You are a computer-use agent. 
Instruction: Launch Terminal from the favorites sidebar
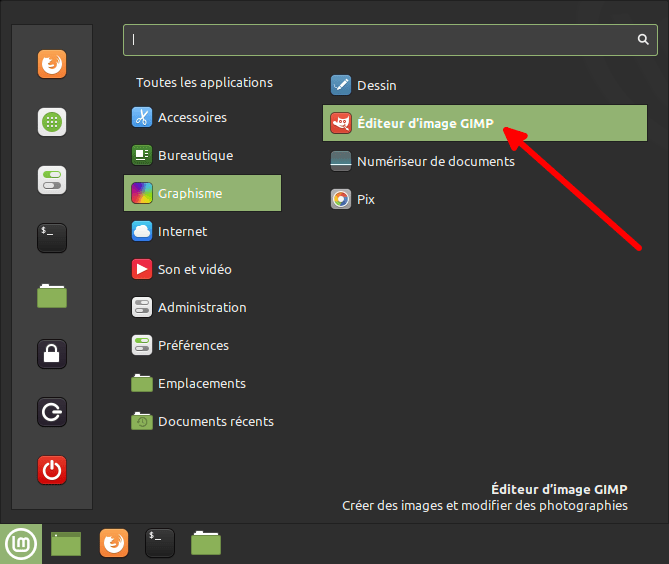(x=52, y=238)
